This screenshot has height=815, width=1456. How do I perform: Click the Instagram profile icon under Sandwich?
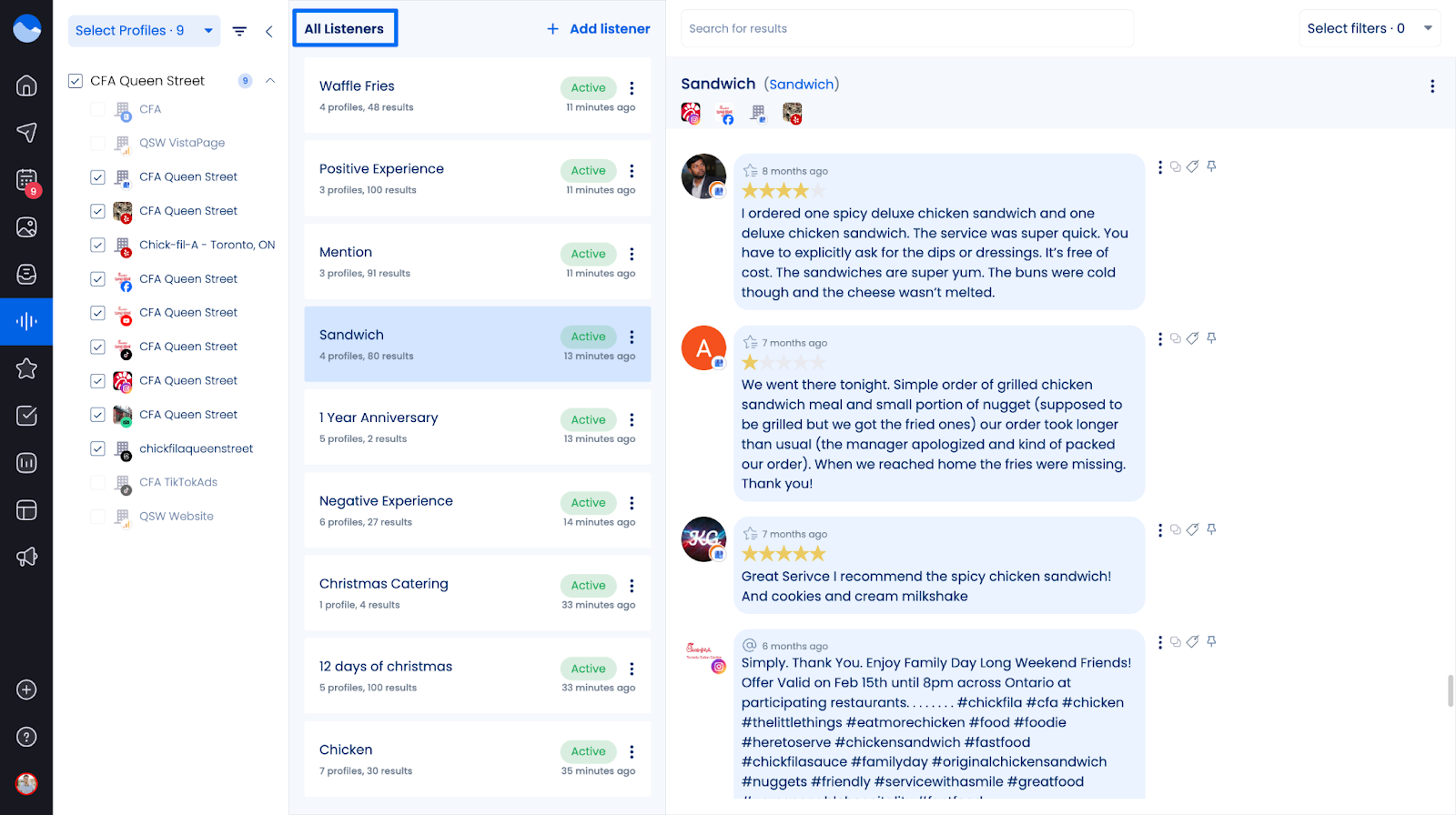[x=691, y=114]
